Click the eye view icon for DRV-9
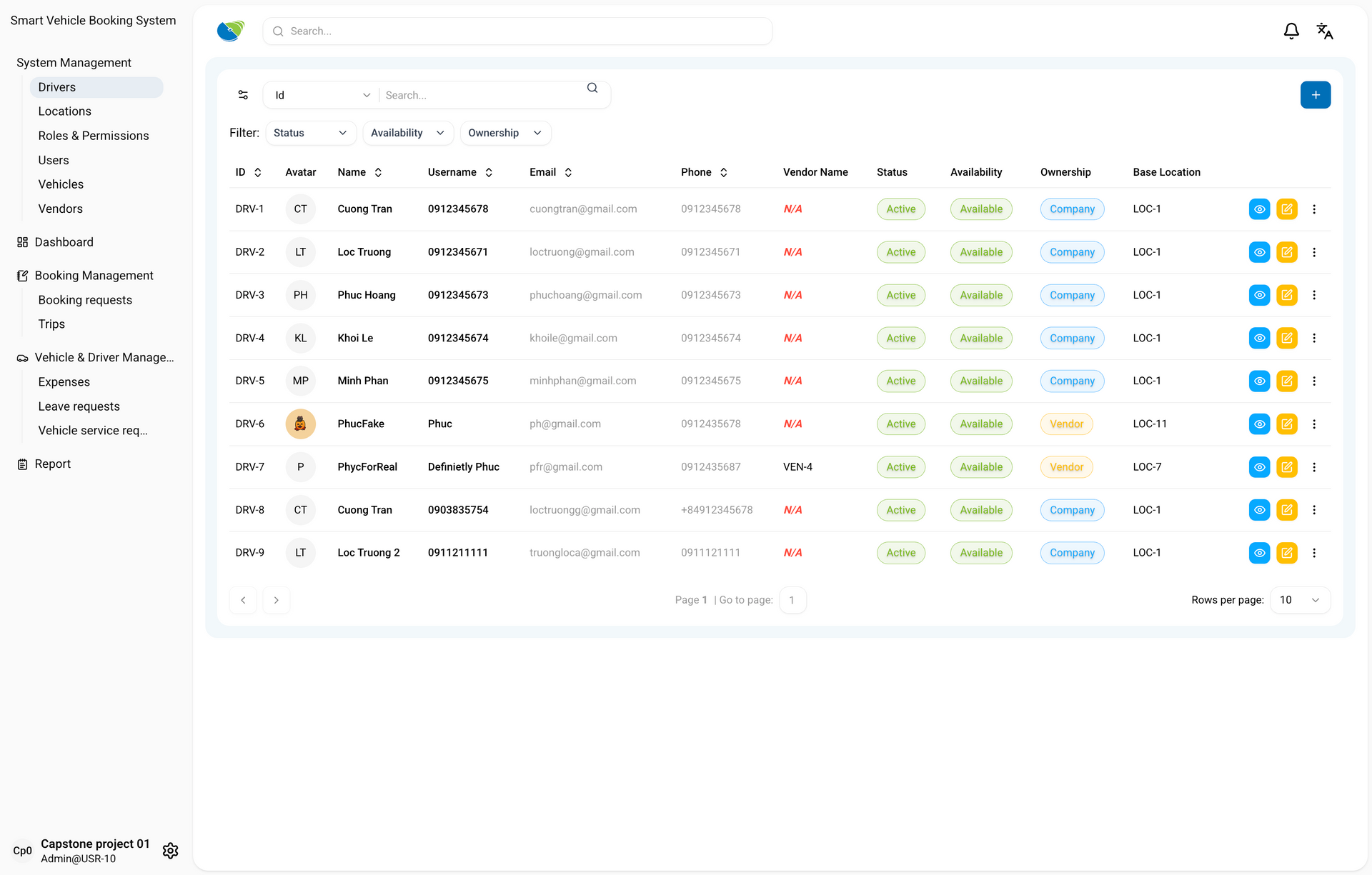The height and width of the screenshot is (875, 1372). pos(1259,553)
